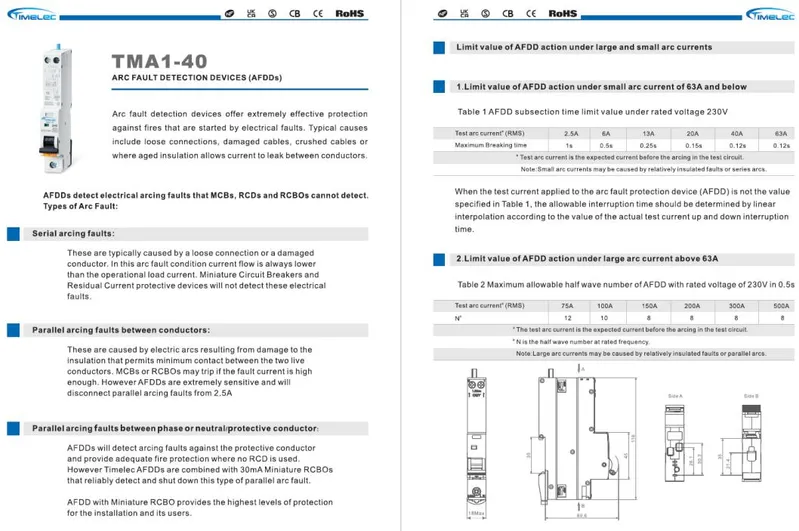Viewport: 799px width, 531px height.
Task: Click the note about large arc currents and parallel arcs
Action: click(641, 354)
